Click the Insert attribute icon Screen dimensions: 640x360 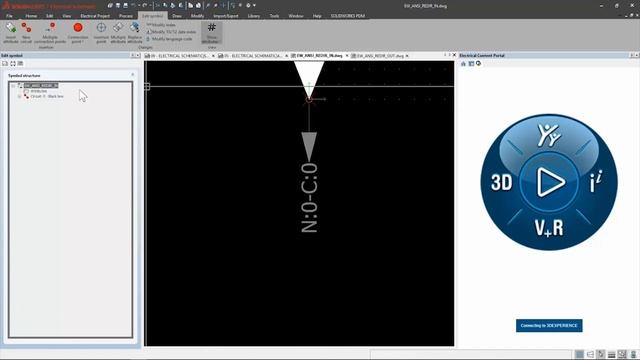click(11, 28)
